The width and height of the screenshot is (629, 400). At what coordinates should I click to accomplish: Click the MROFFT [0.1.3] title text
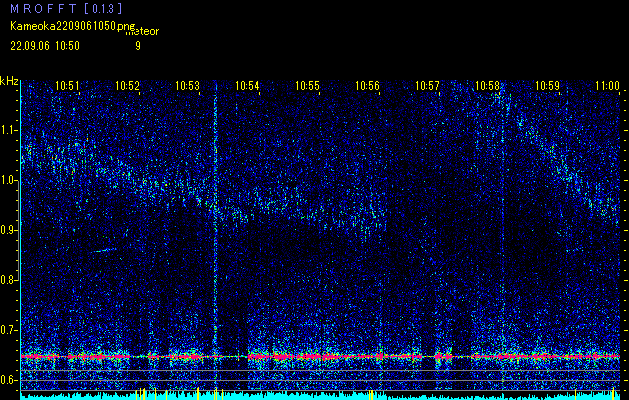pos(66,8)
